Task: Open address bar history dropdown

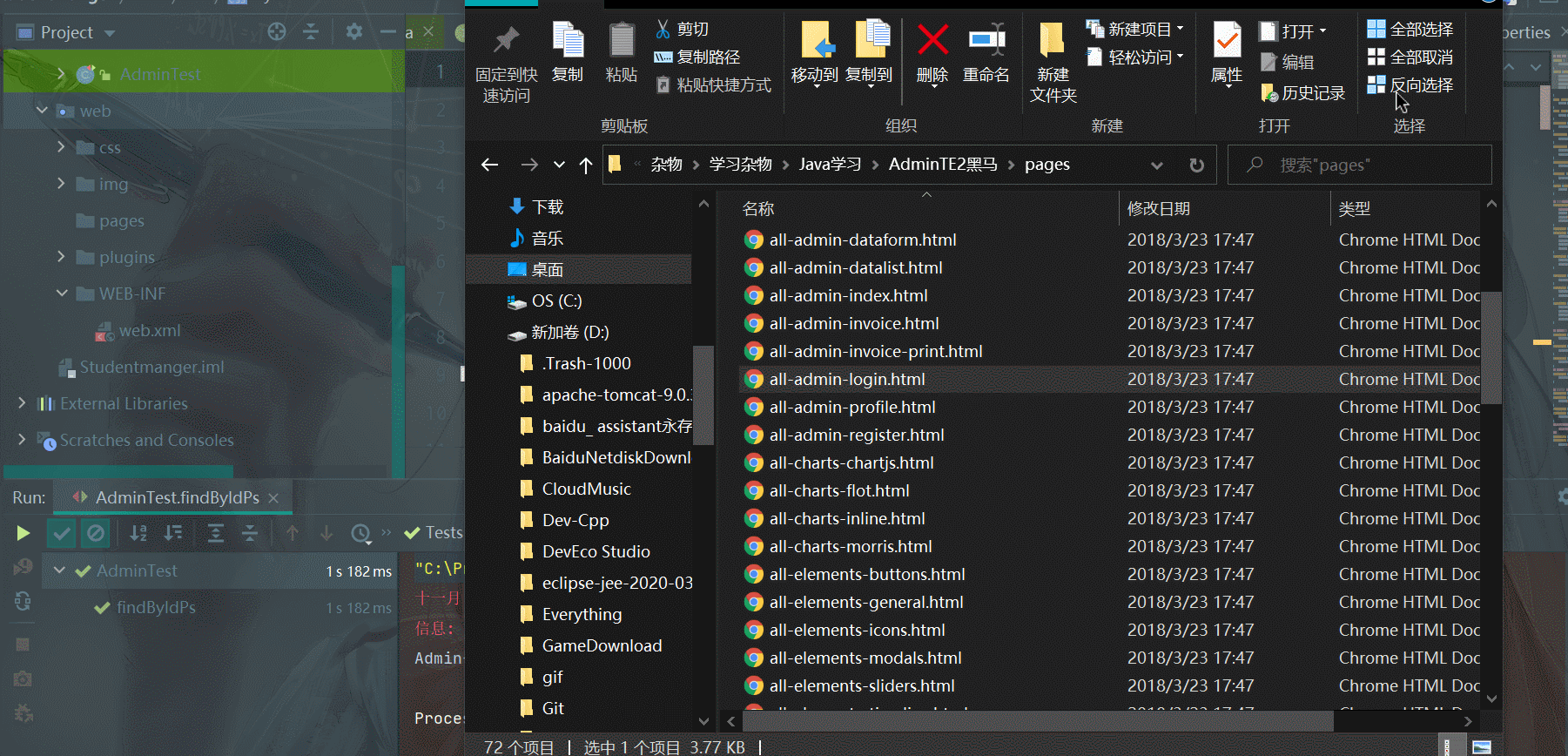Action: click(x=1157, y=165)
